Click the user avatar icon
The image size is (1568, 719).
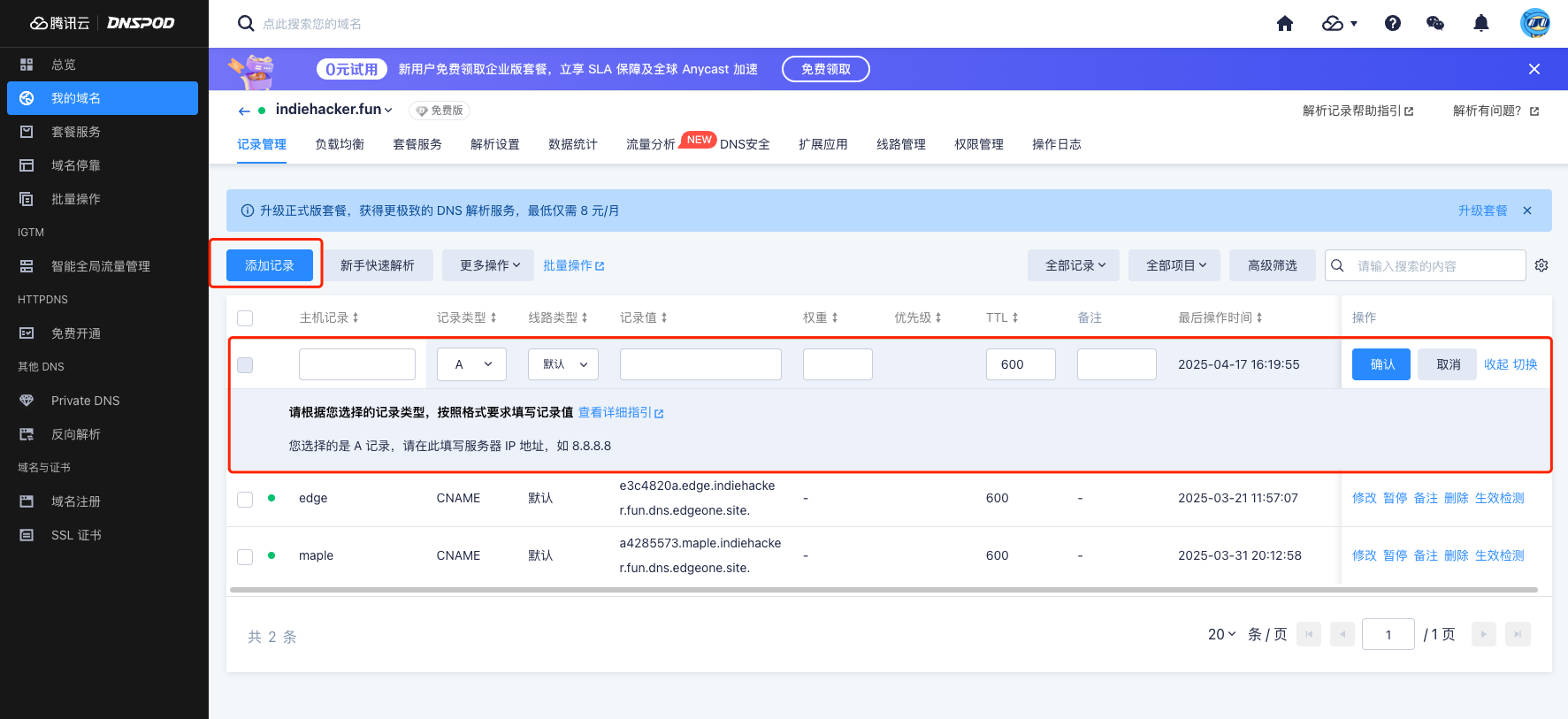click(1534, 24)
